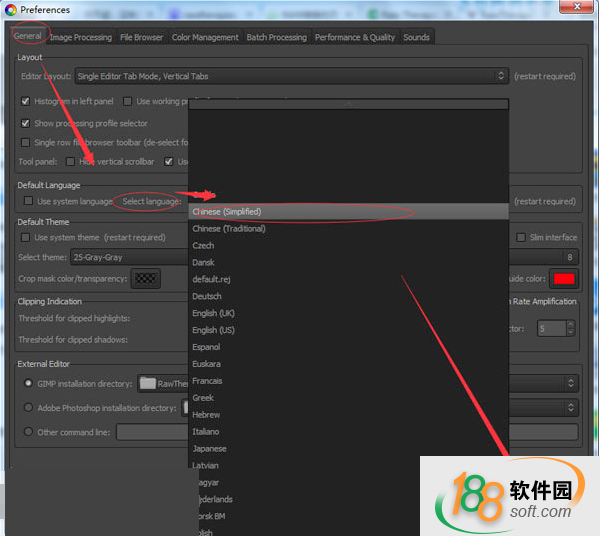Click the folder icon for GIMP directory

coord(147,383)
